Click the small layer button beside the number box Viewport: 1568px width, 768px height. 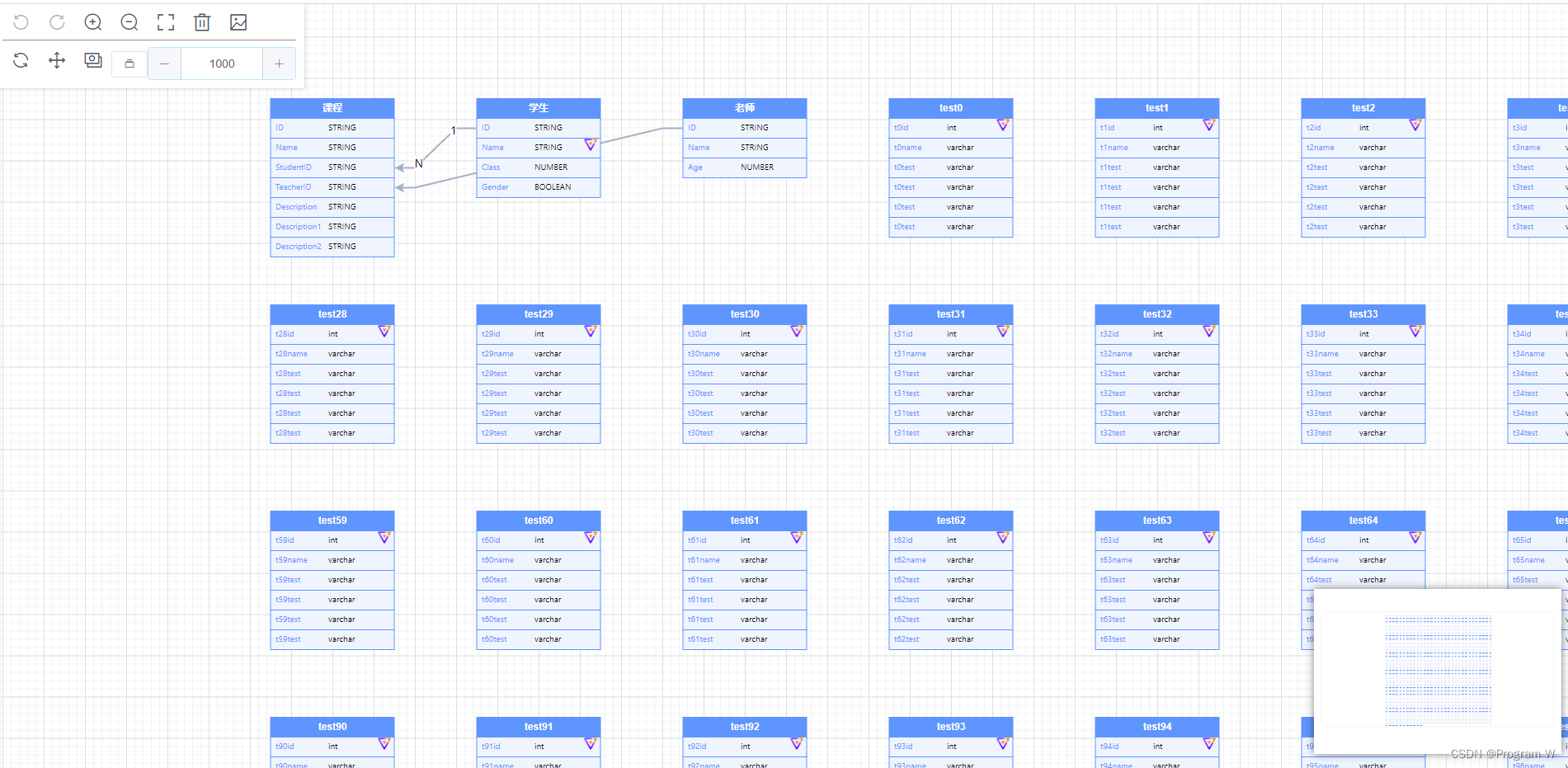(129, 64)
